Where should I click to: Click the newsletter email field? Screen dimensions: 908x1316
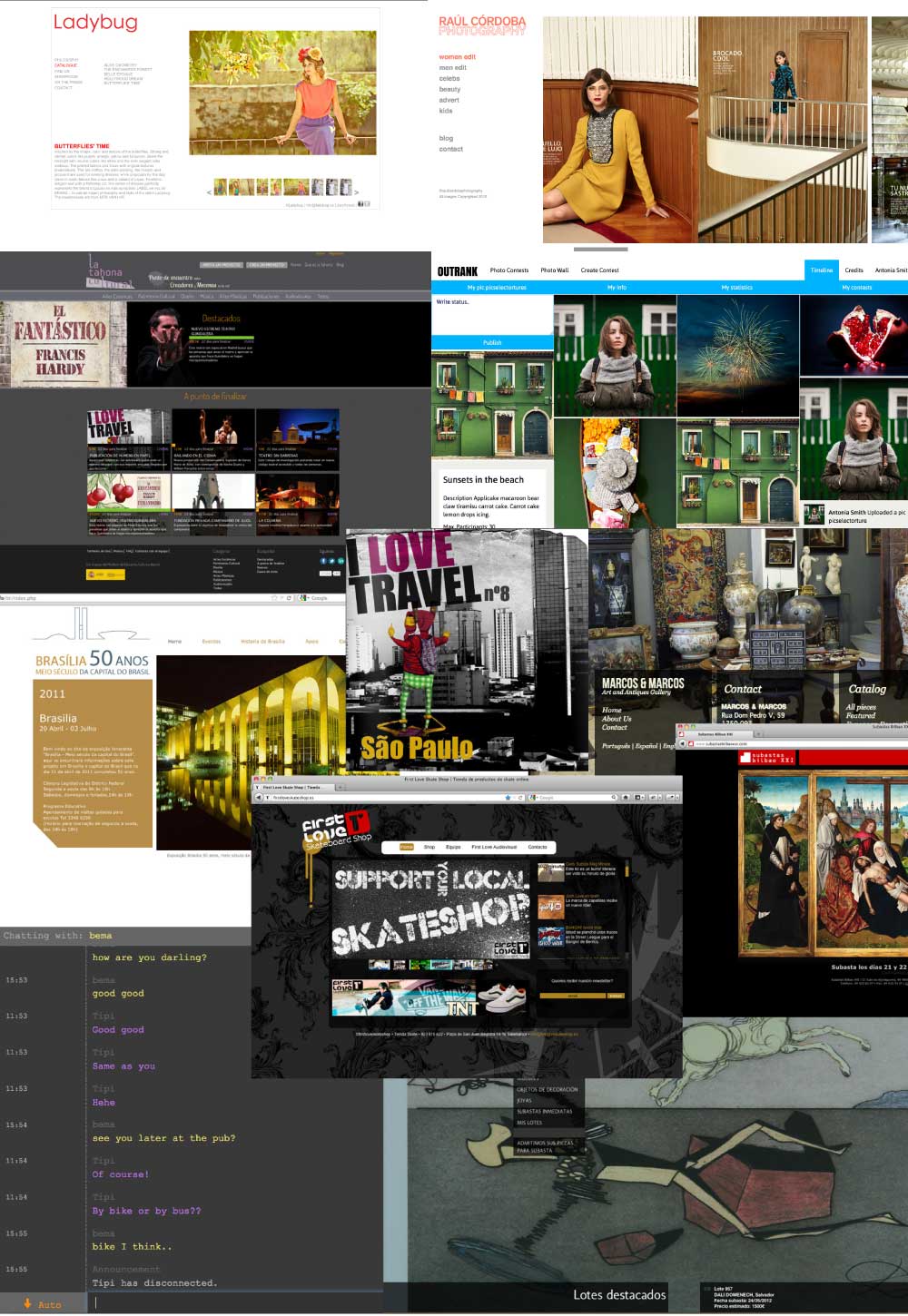click(x=573, y=995)
